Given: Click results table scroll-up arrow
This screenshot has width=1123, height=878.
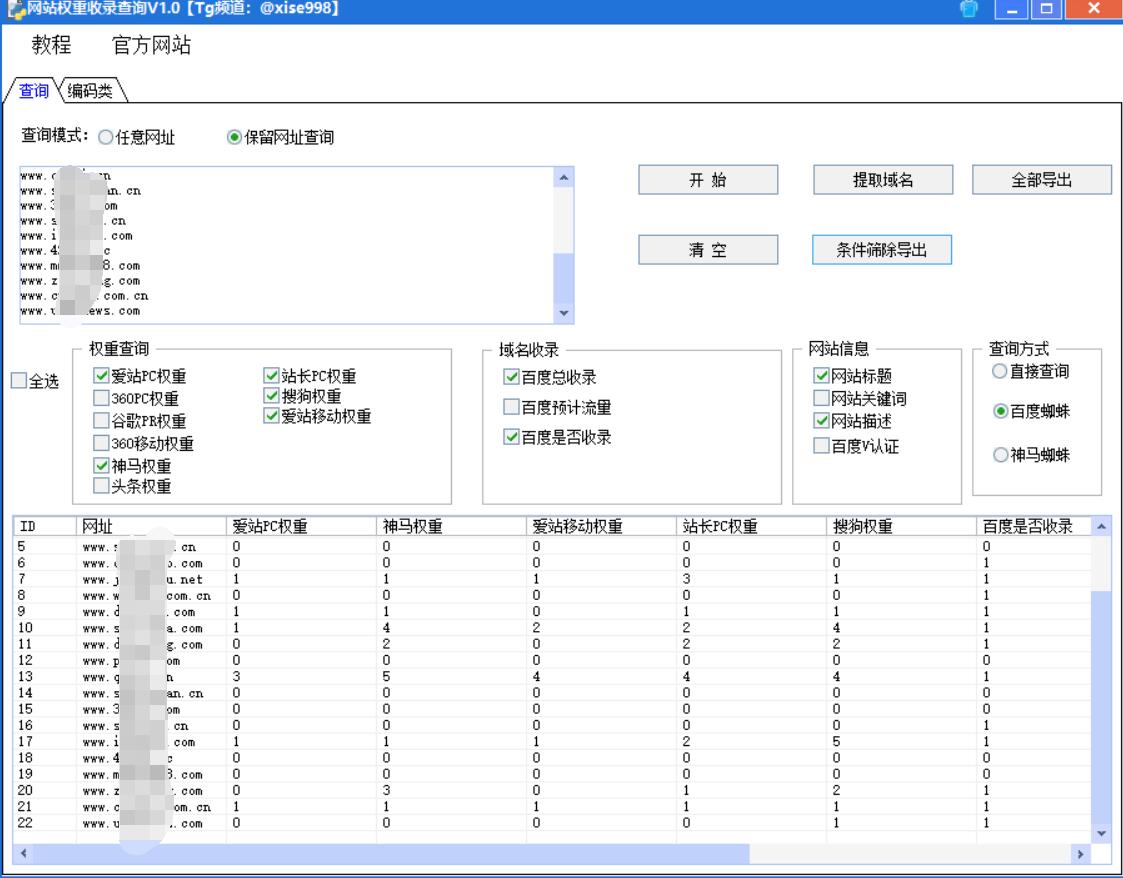Looking at the screenshot, I should (1101, 527).
